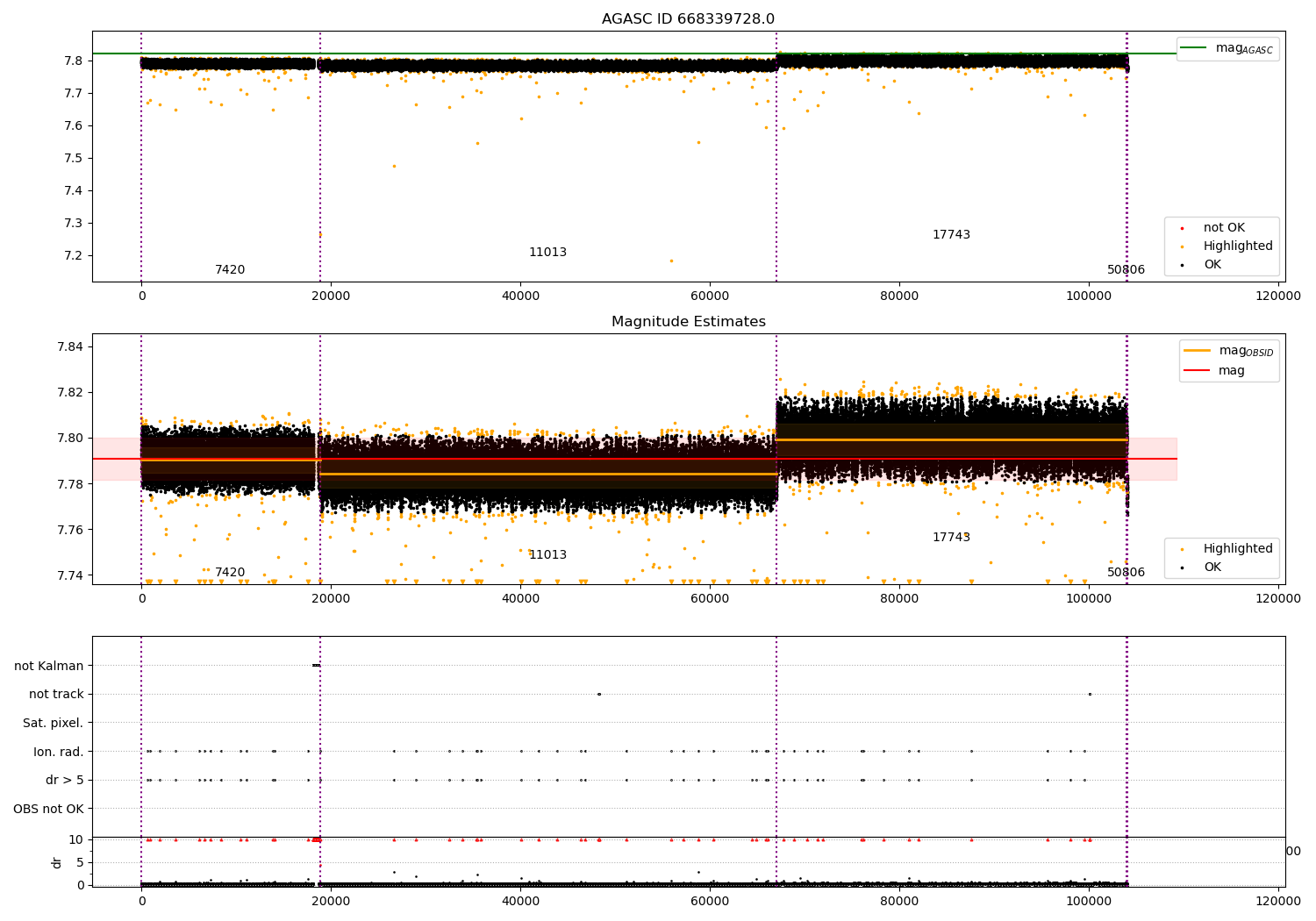Image resolution: width=1316 pixels, height=921 pixels.
Task: Click the 20000 x-tick under the bottom panel
Action: click(331, 901)
